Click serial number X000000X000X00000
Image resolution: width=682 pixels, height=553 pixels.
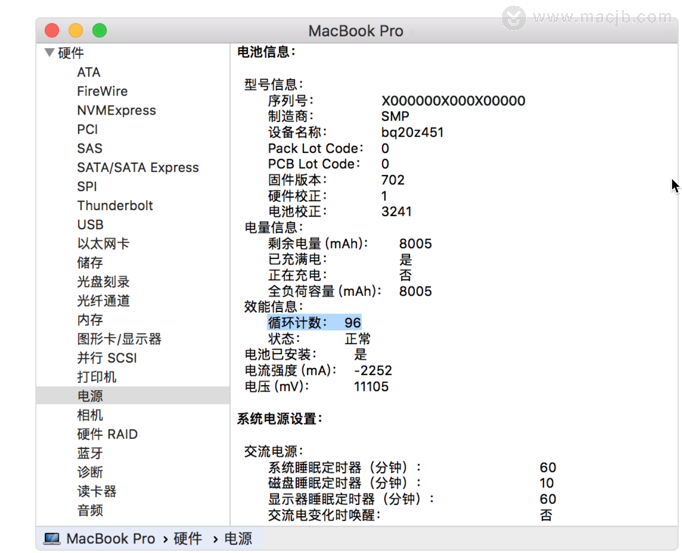click(x=453, y=101)
